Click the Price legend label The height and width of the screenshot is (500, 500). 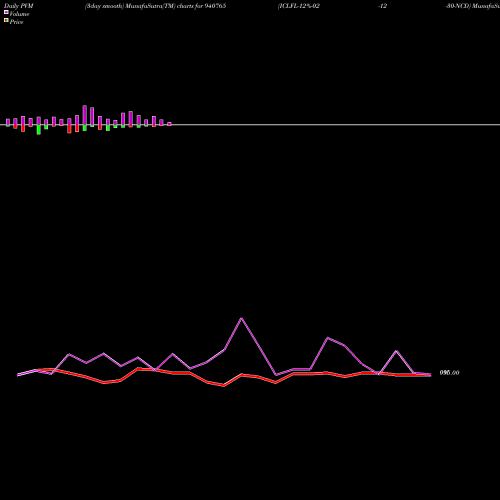tap(16, 22)
